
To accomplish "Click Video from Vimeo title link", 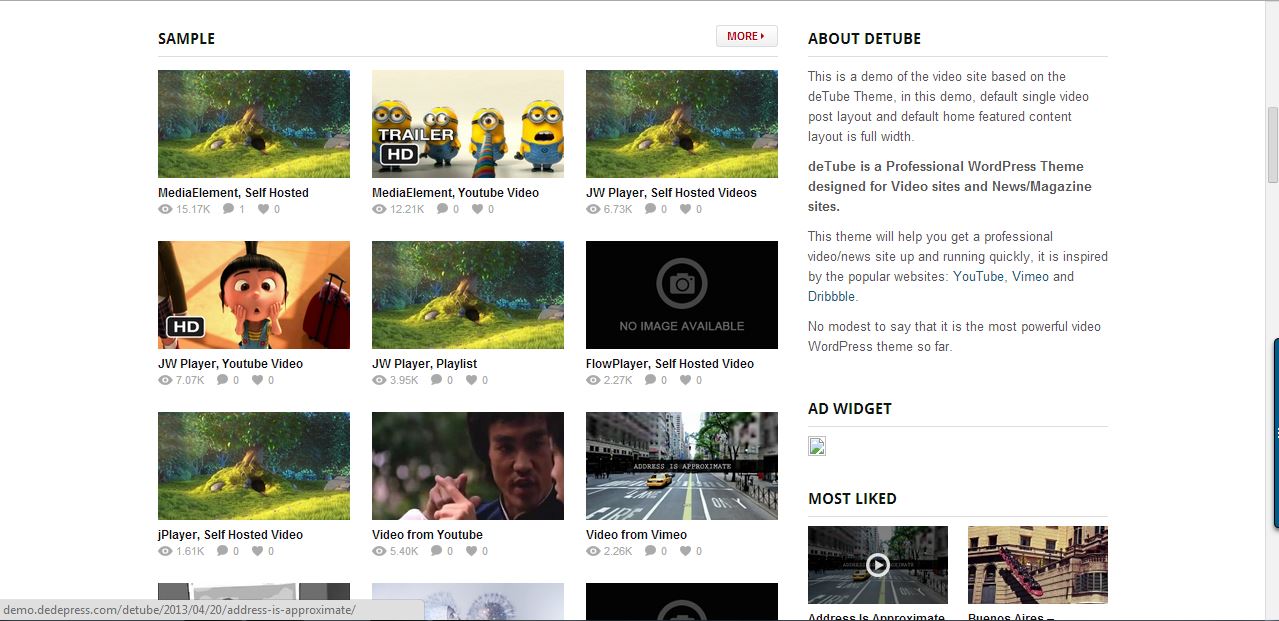I will click(x=636, y=535).
